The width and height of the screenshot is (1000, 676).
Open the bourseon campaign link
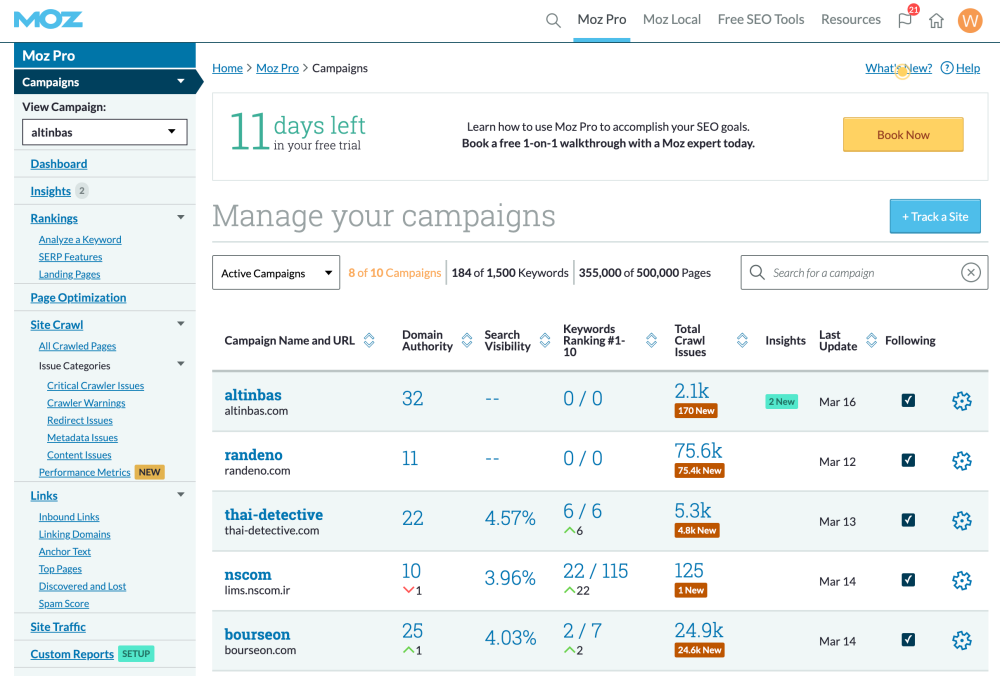pyautogui.click(x=257, y=635)
